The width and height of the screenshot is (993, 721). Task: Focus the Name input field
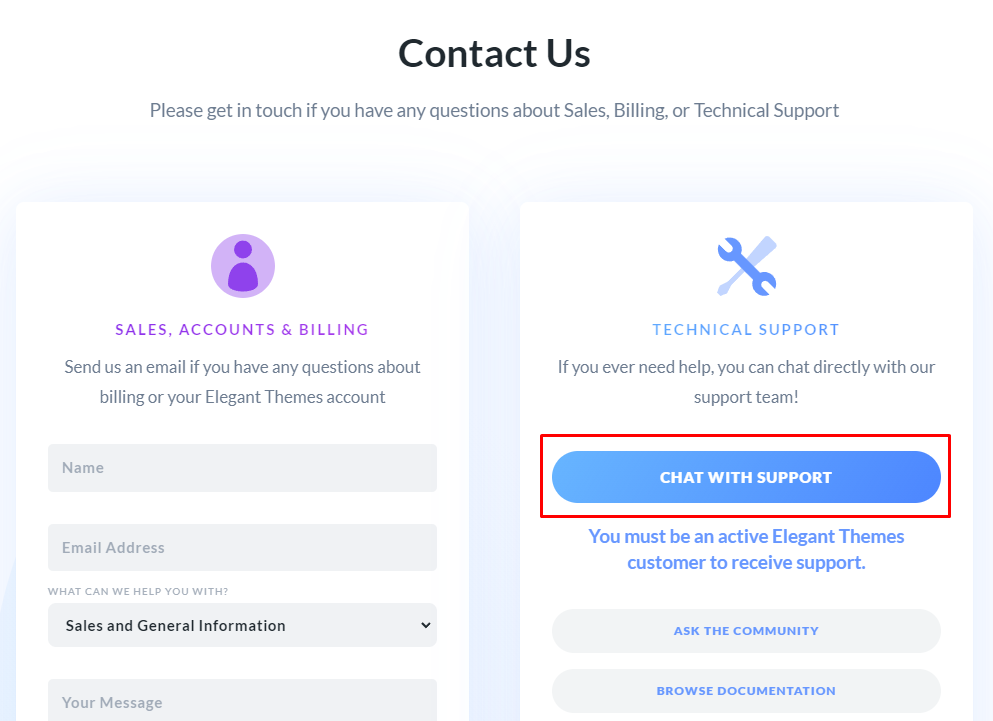point(243,468)
